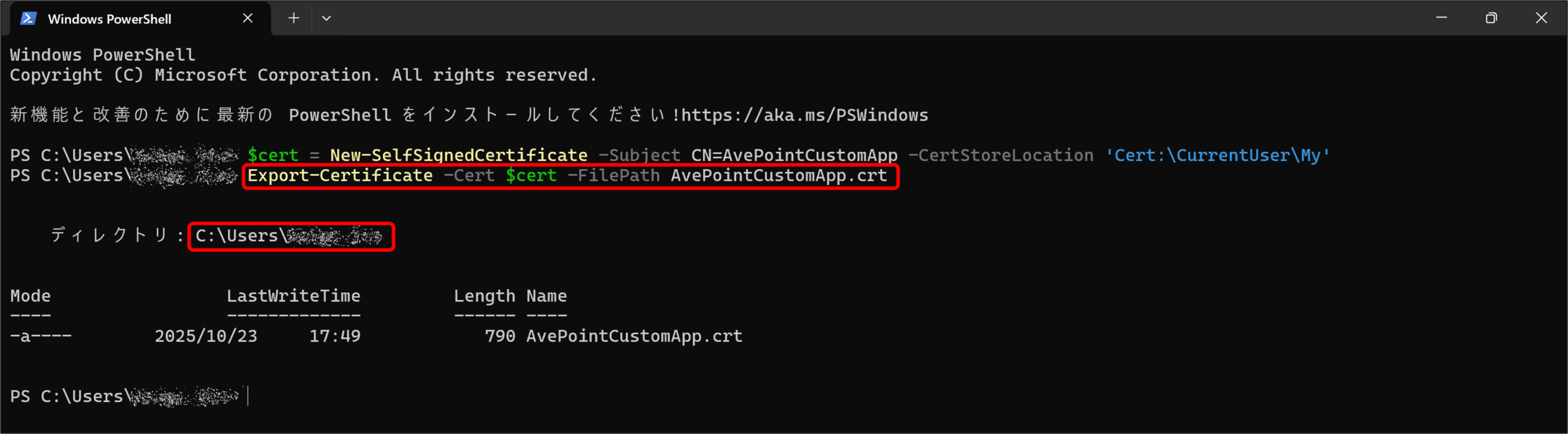This screenshot has height=434, width=1568.
Task: Click the 'Cert:\CurrentUser\My' string
Action: (1217, 155)
